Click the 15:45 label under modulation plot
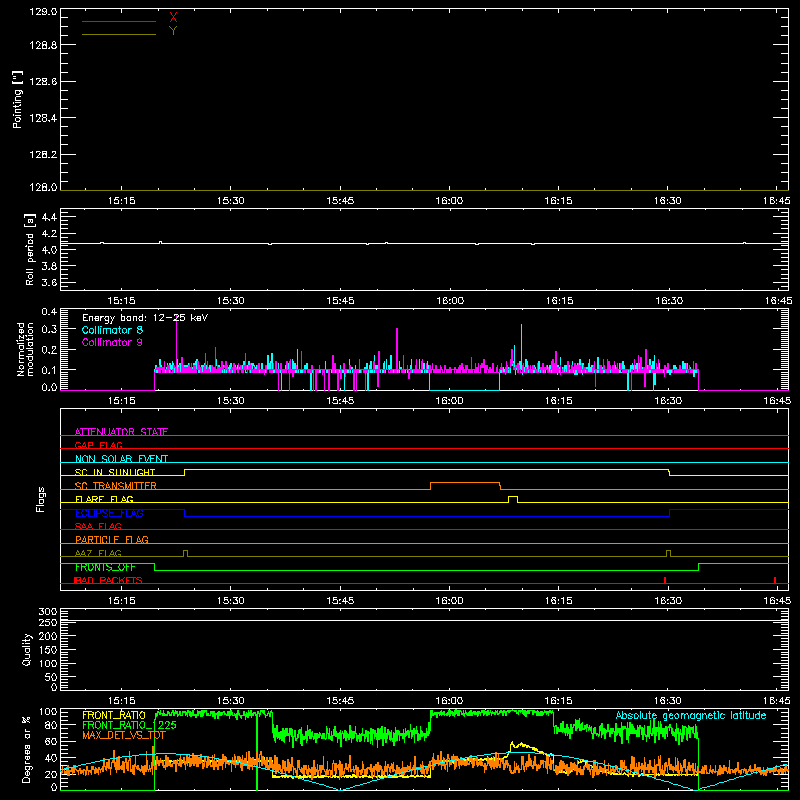The image size is (800, 800). 340,401
